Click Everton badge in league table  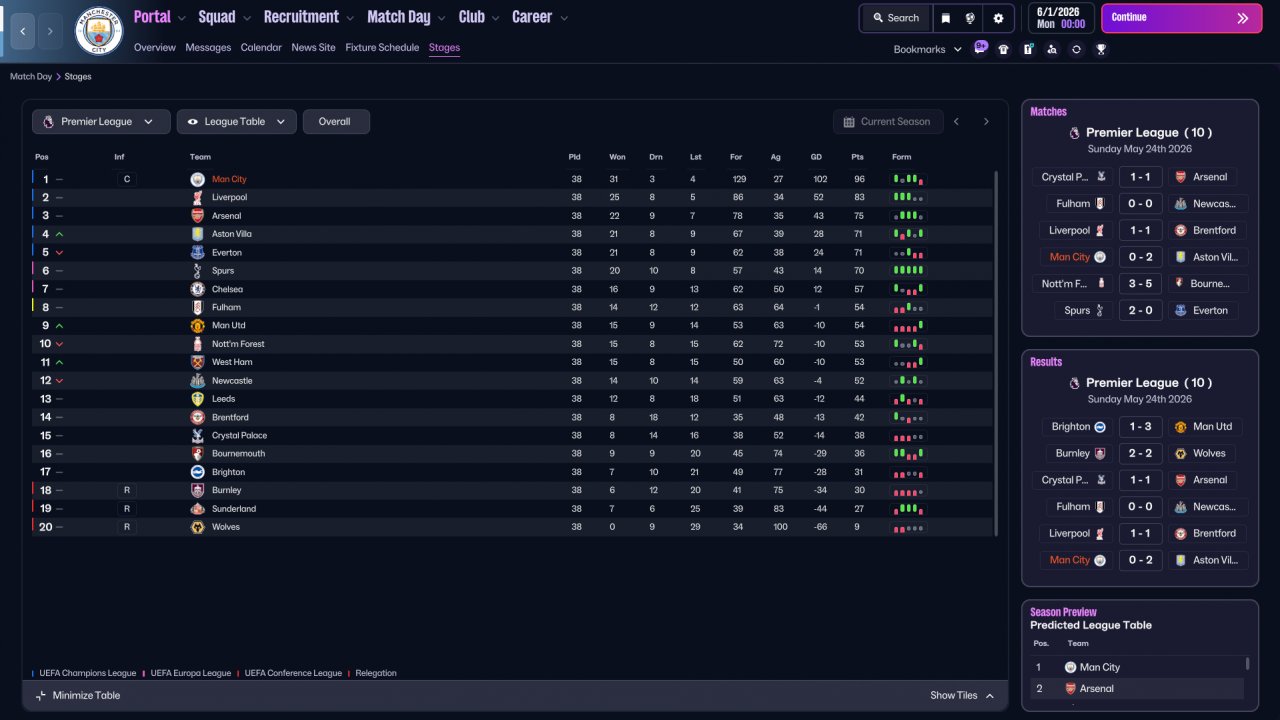197,252
